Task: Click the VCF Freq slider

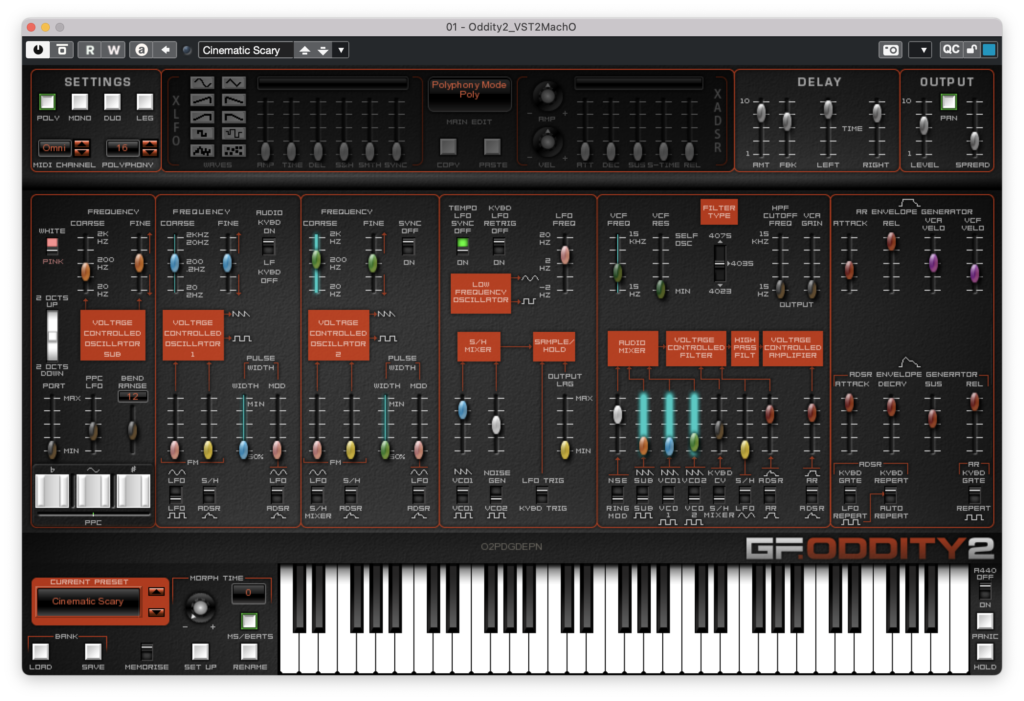Action: [x=617, y=272]
